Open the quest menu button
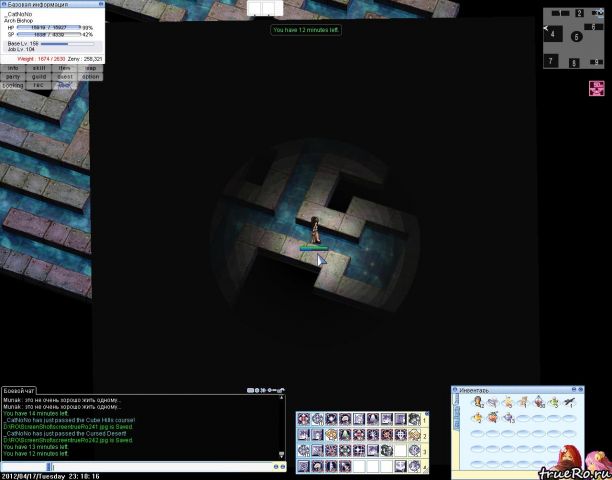The width and height of the screenshot is (612, 480). tap(64, 77)
